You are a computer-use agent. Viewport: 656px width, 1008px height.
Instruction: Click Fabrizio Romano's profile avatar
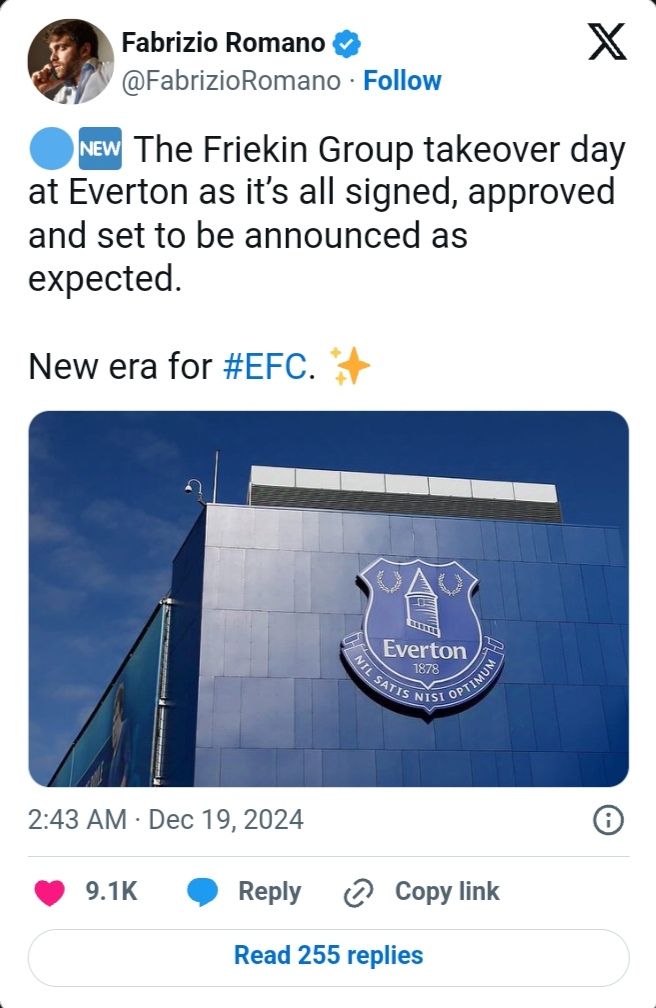tap(70, 61)
